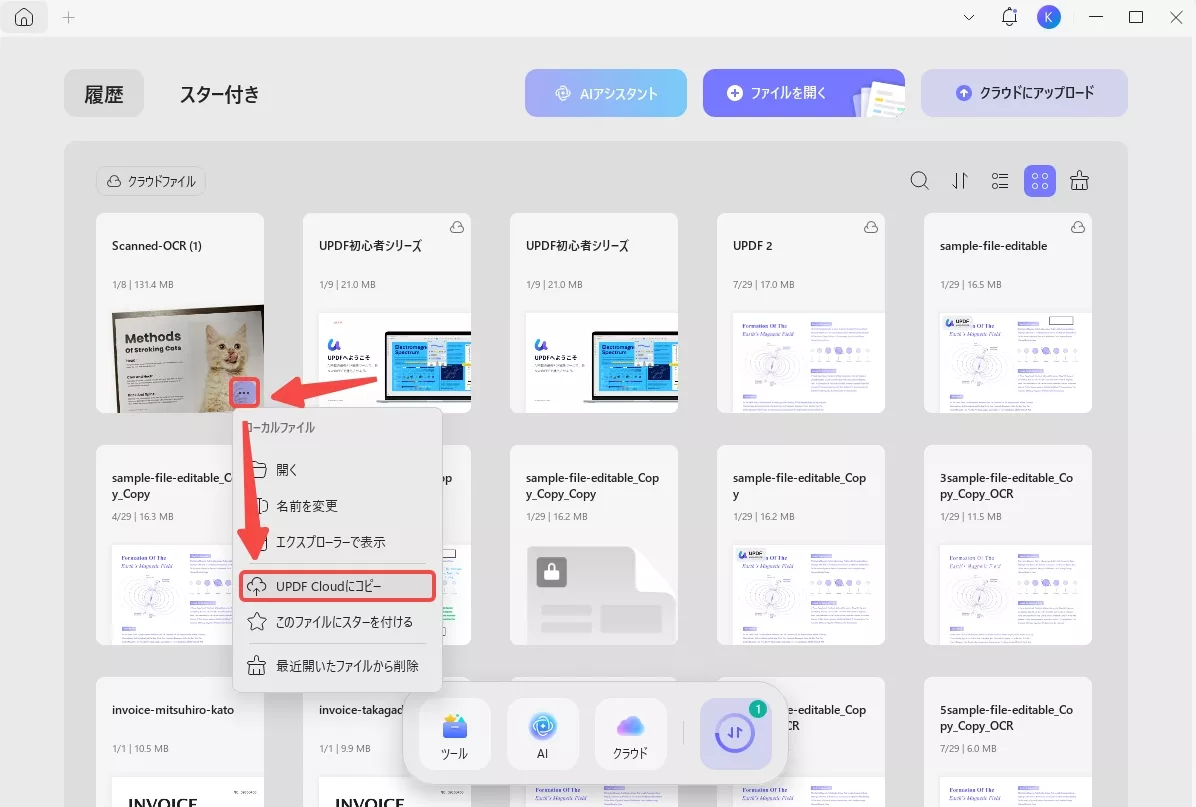Click the 1/29 | 11.5 MB info text

[x=970, y=516]
